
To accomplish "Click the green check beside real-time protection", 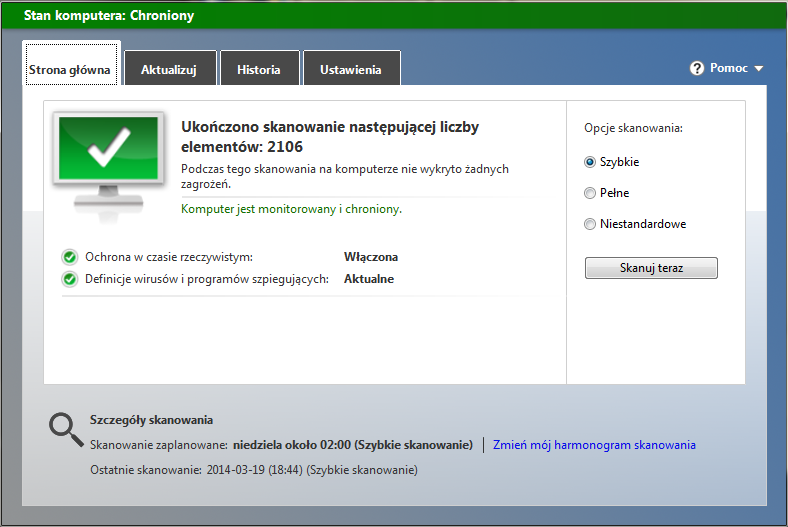I will 70,257.
